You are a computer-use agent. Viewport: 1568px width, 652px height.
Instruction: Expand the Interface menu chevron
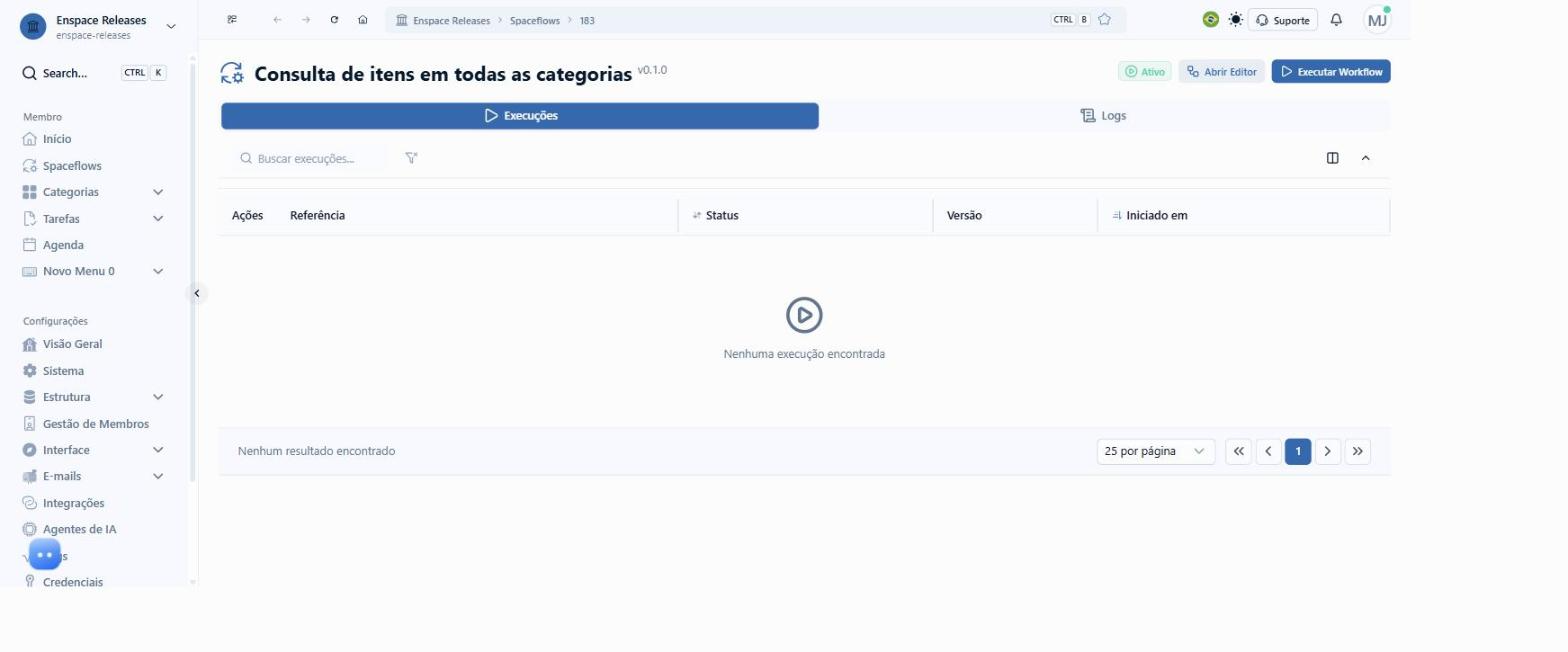(158, 450)
